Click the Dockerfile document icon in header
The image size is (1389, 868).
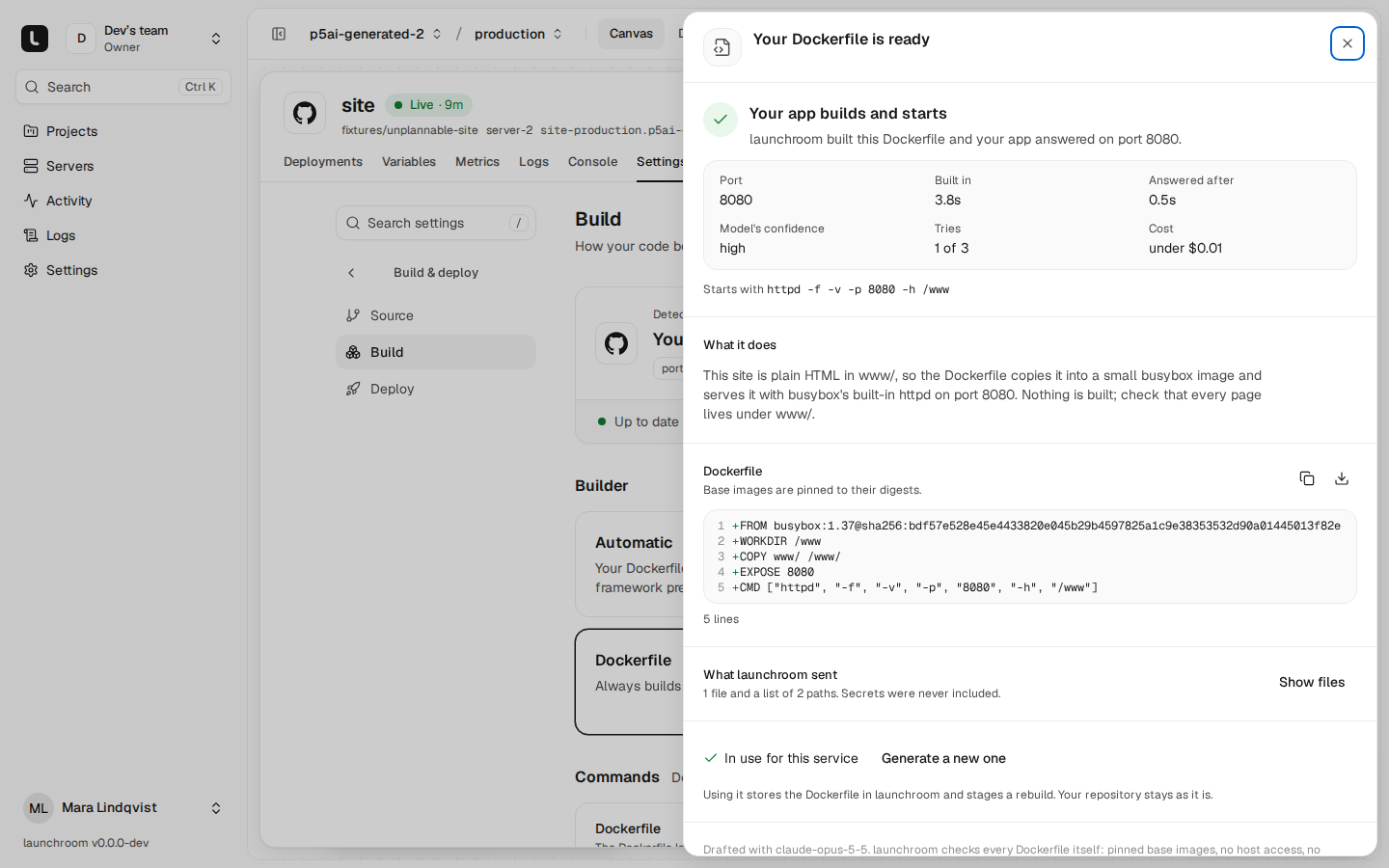pos(722,47)
